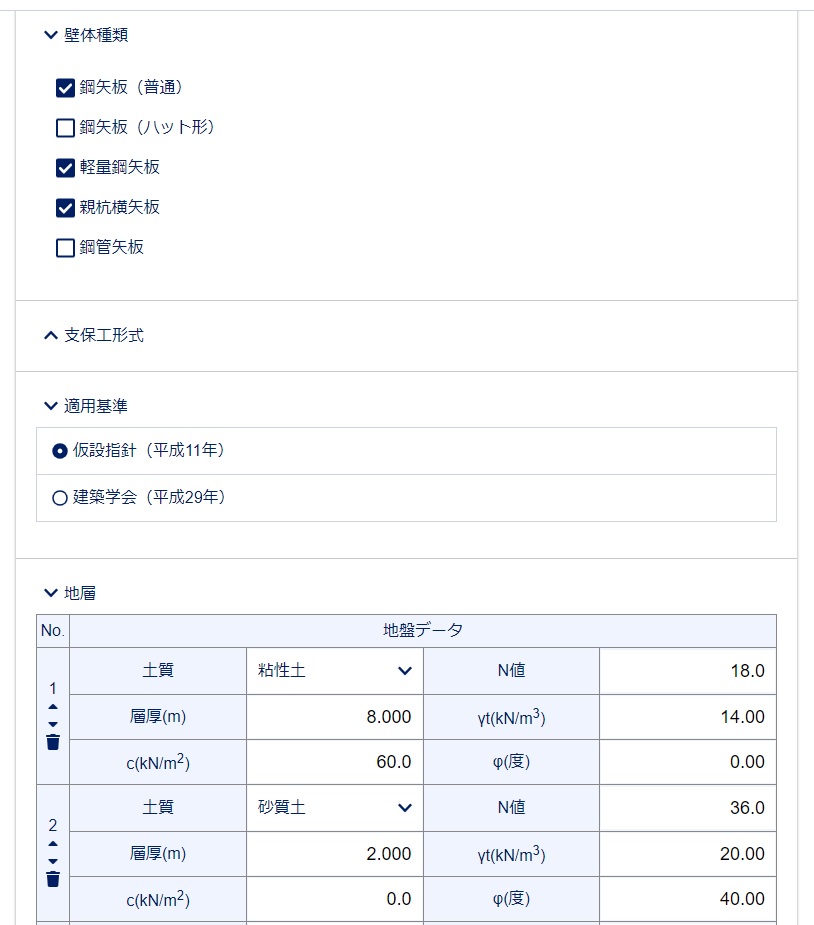Open 砂質土 soil type dropdown
This screenshot has height=925, width=814.
334,808
